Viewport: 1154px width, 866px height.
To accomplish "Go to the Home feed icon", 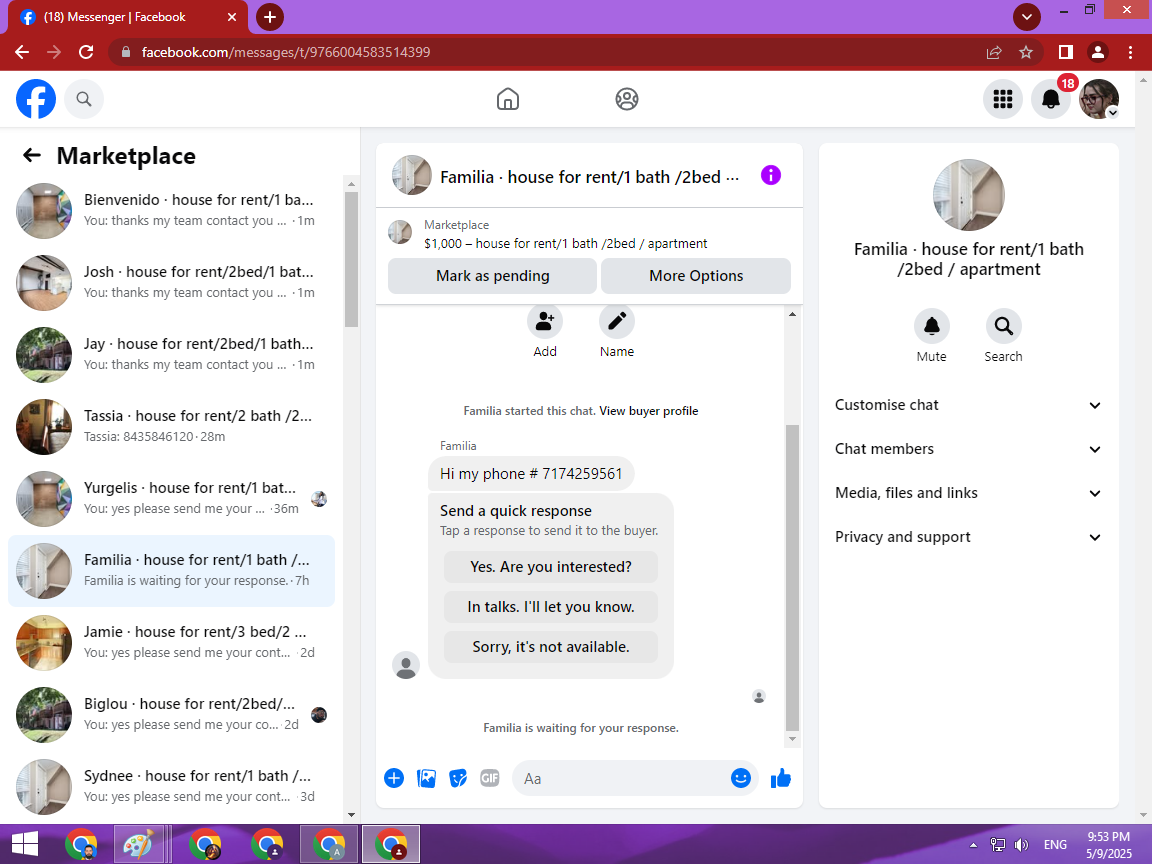I will pos(508,99).
